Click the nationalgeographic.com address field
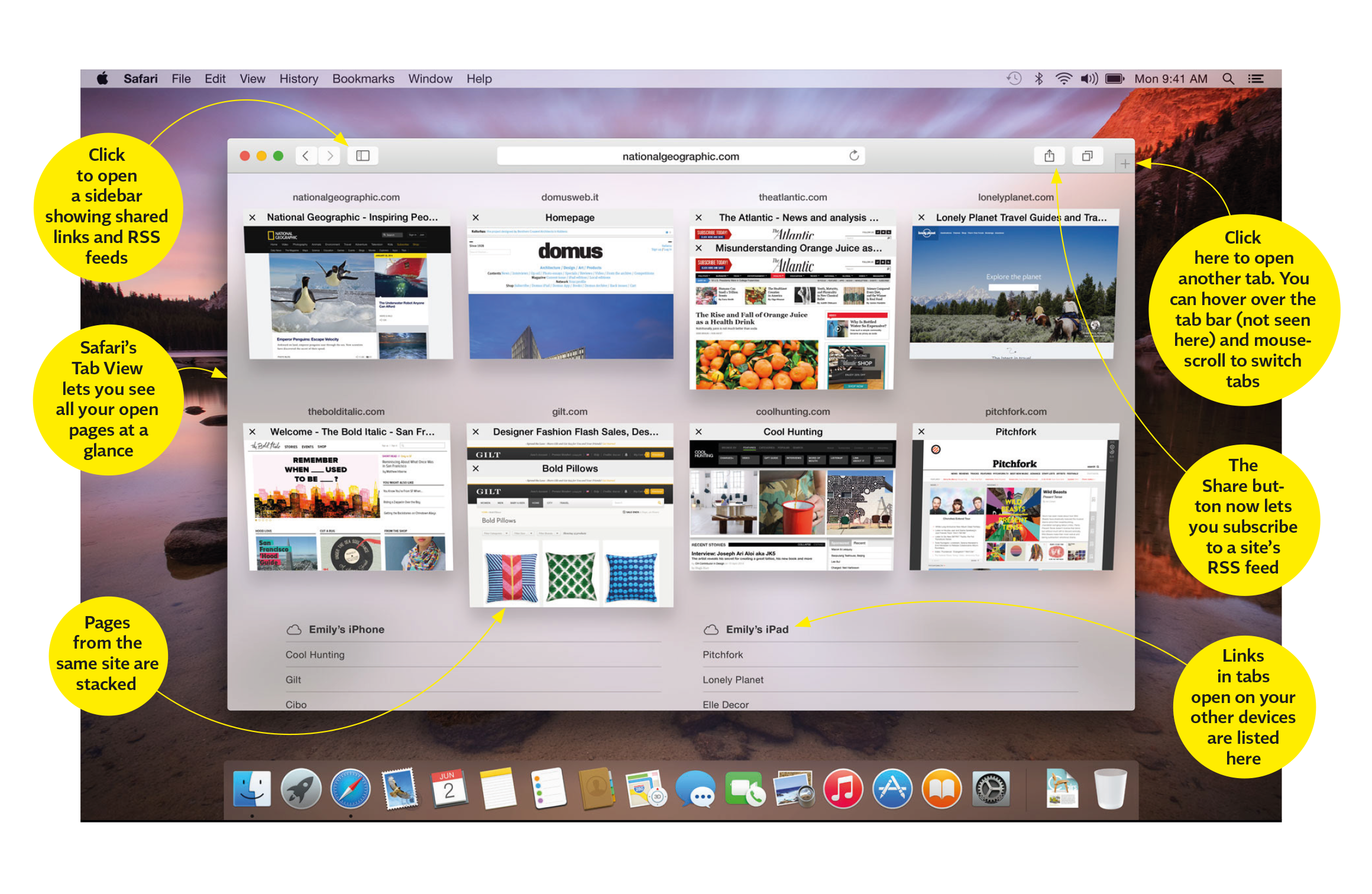Screen dimensions: 1372x894 pos(680,156)
